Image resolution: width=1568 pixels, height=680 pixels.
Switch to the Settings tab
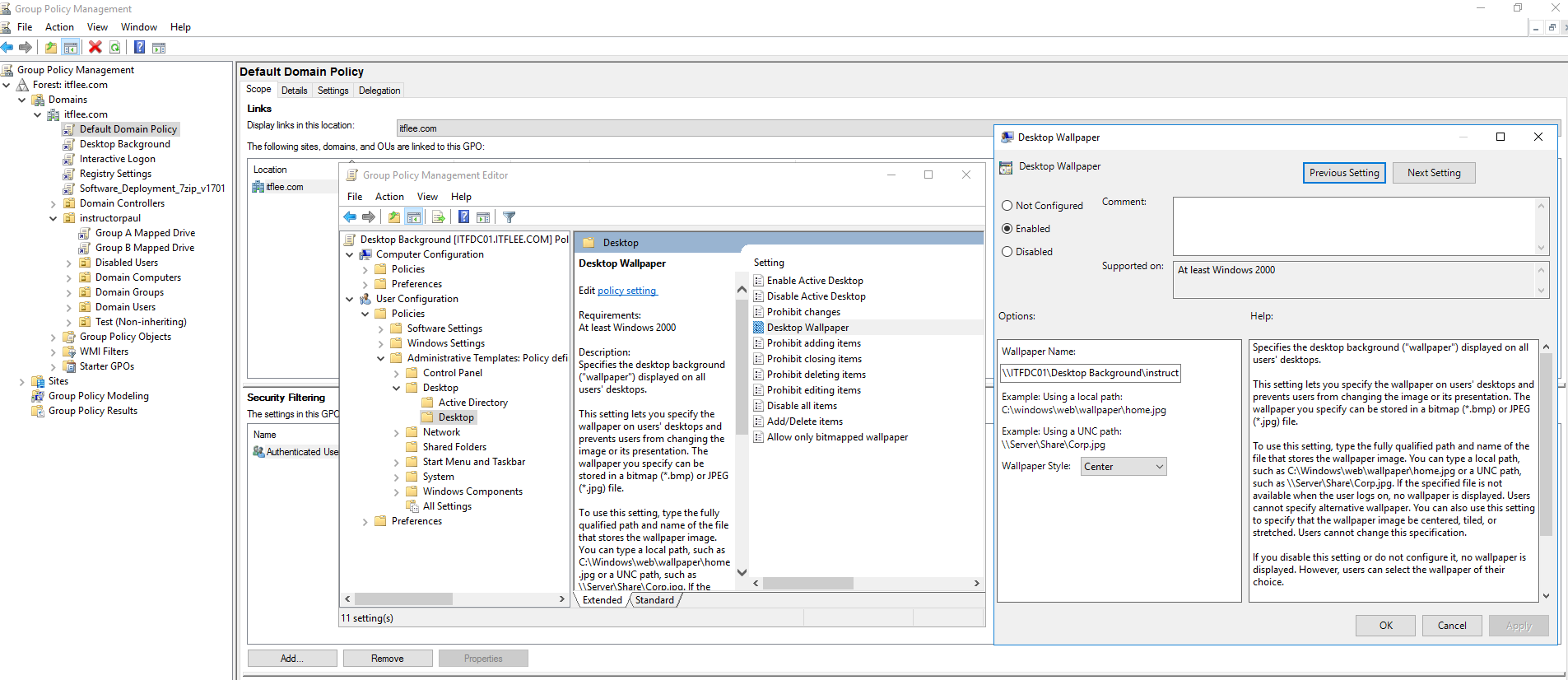[x=333, y=91]
